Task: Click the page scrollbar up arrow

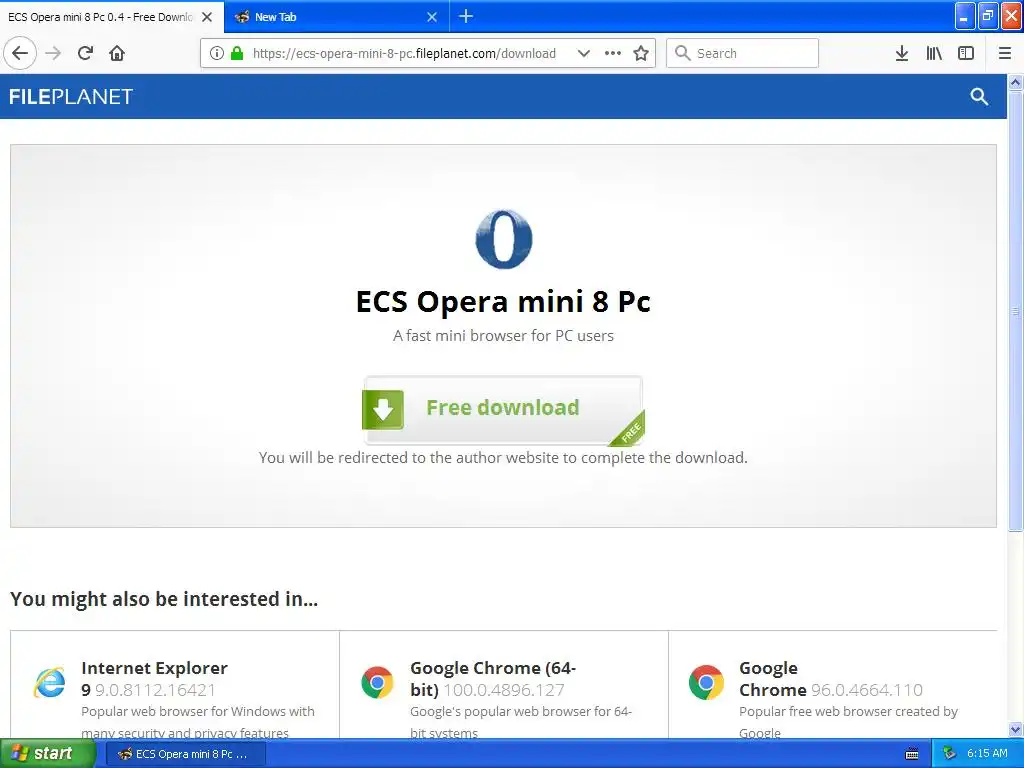Action: 1016,82
